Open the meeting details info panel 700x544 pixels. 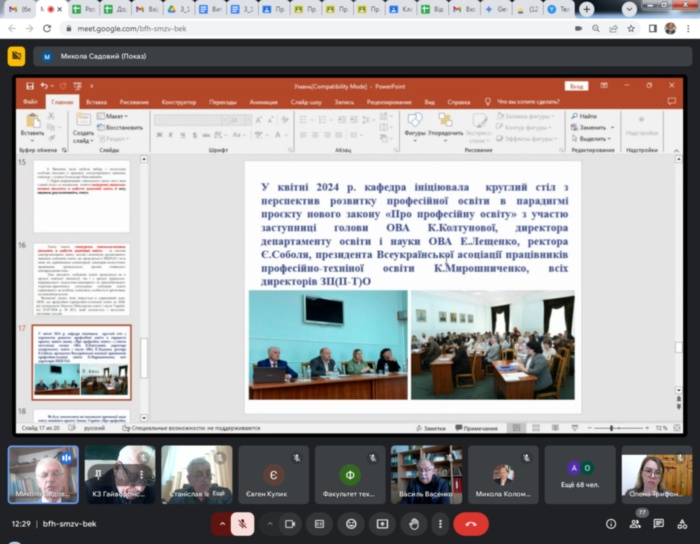(610, 523)
